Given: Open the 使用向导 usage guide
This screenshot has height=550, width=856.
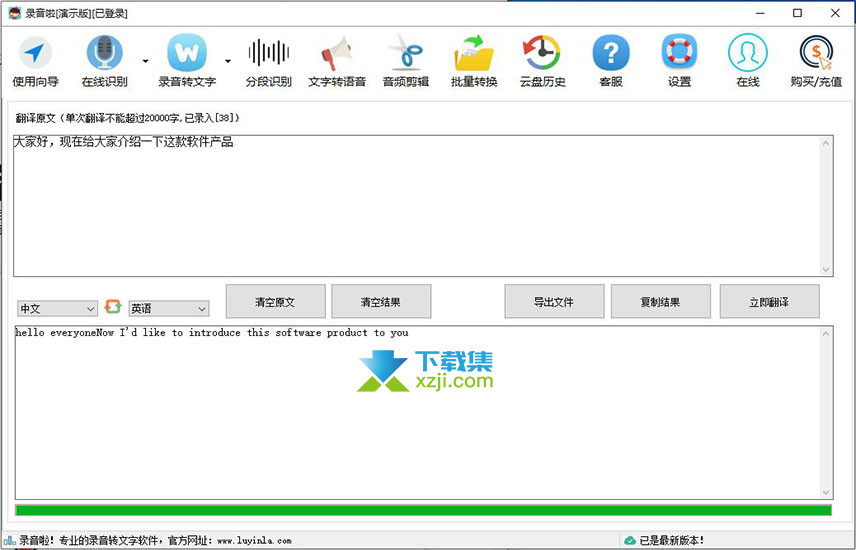Looking at the screenshot, I should point(35,61).
